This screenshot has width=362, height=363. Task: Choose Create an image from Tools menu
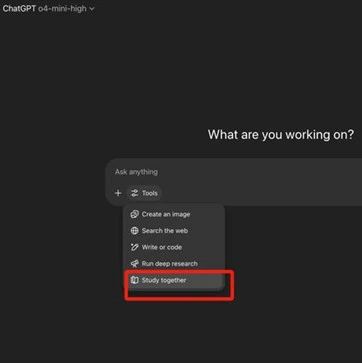click(175, 214)
